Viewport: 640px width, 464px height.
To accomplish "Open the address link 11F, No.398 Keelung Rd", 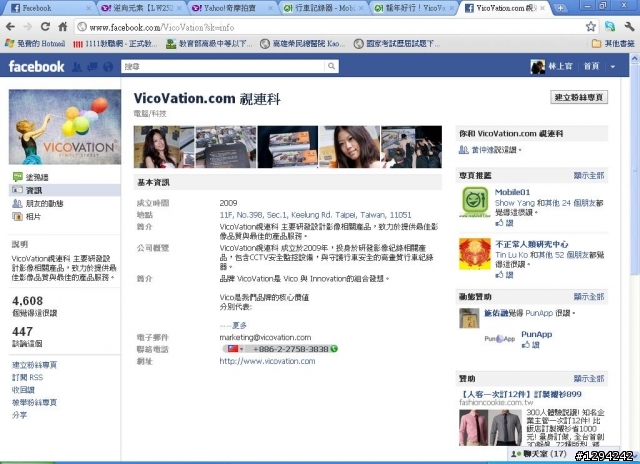I will tap(315, 215).
